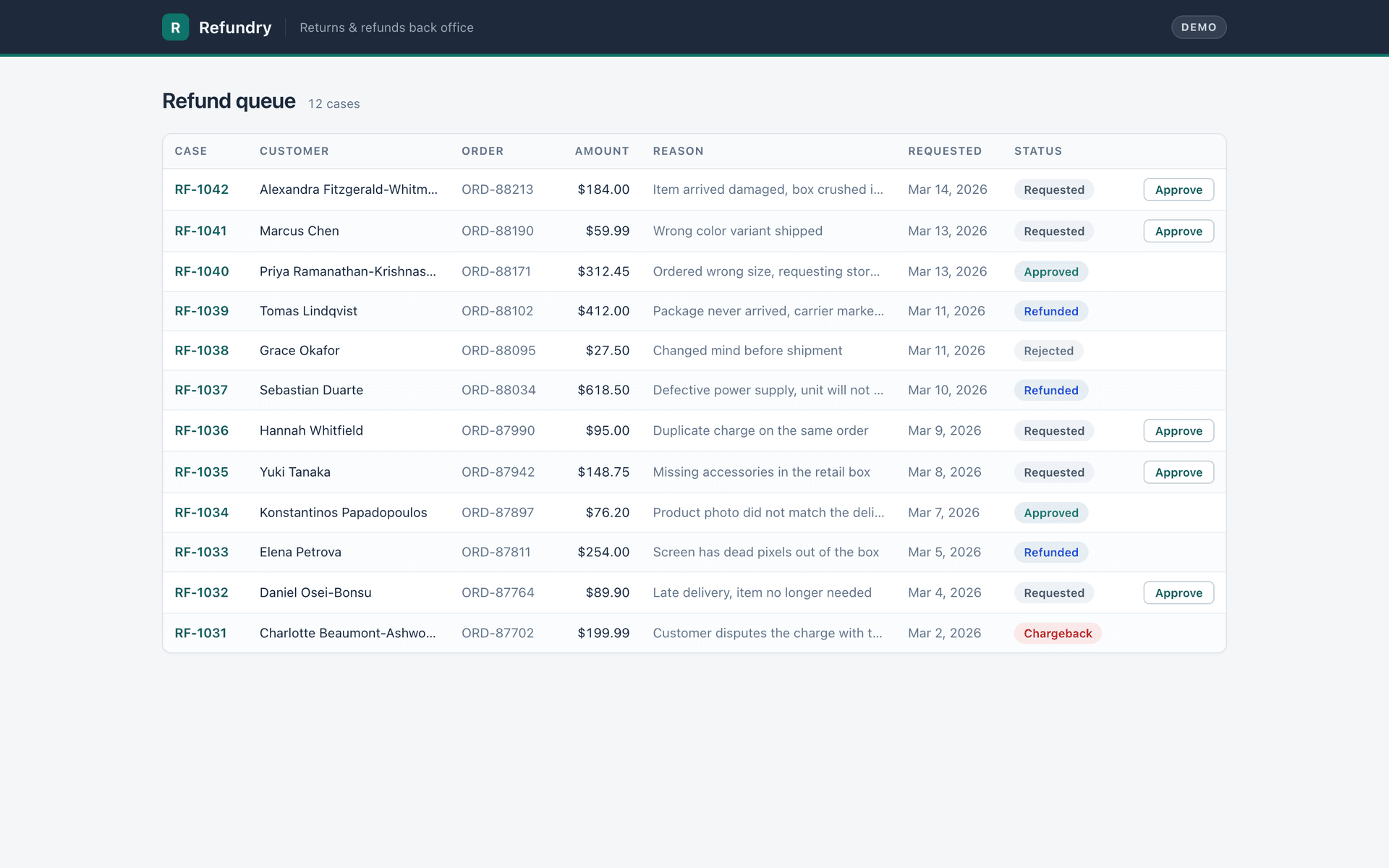Open case RF-1033

pyautogui.click(x=202, y=552)
